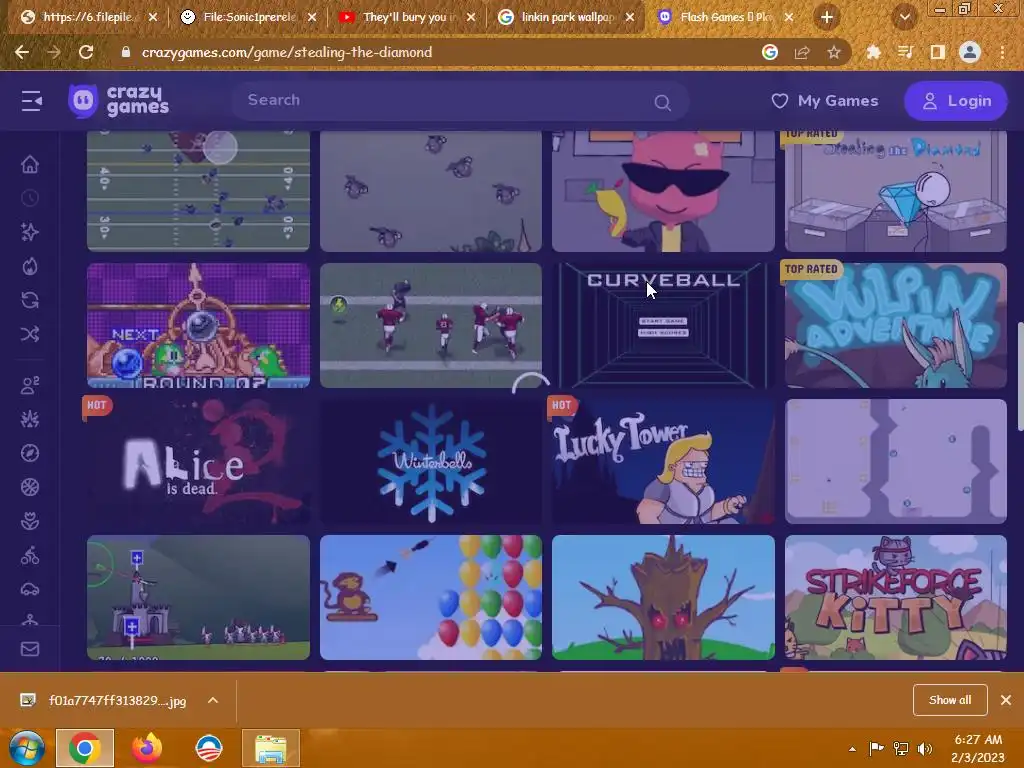Open Vulpin Adventure game thumbnail
The height and width of the screenshot is (768, 1024).
895,325
